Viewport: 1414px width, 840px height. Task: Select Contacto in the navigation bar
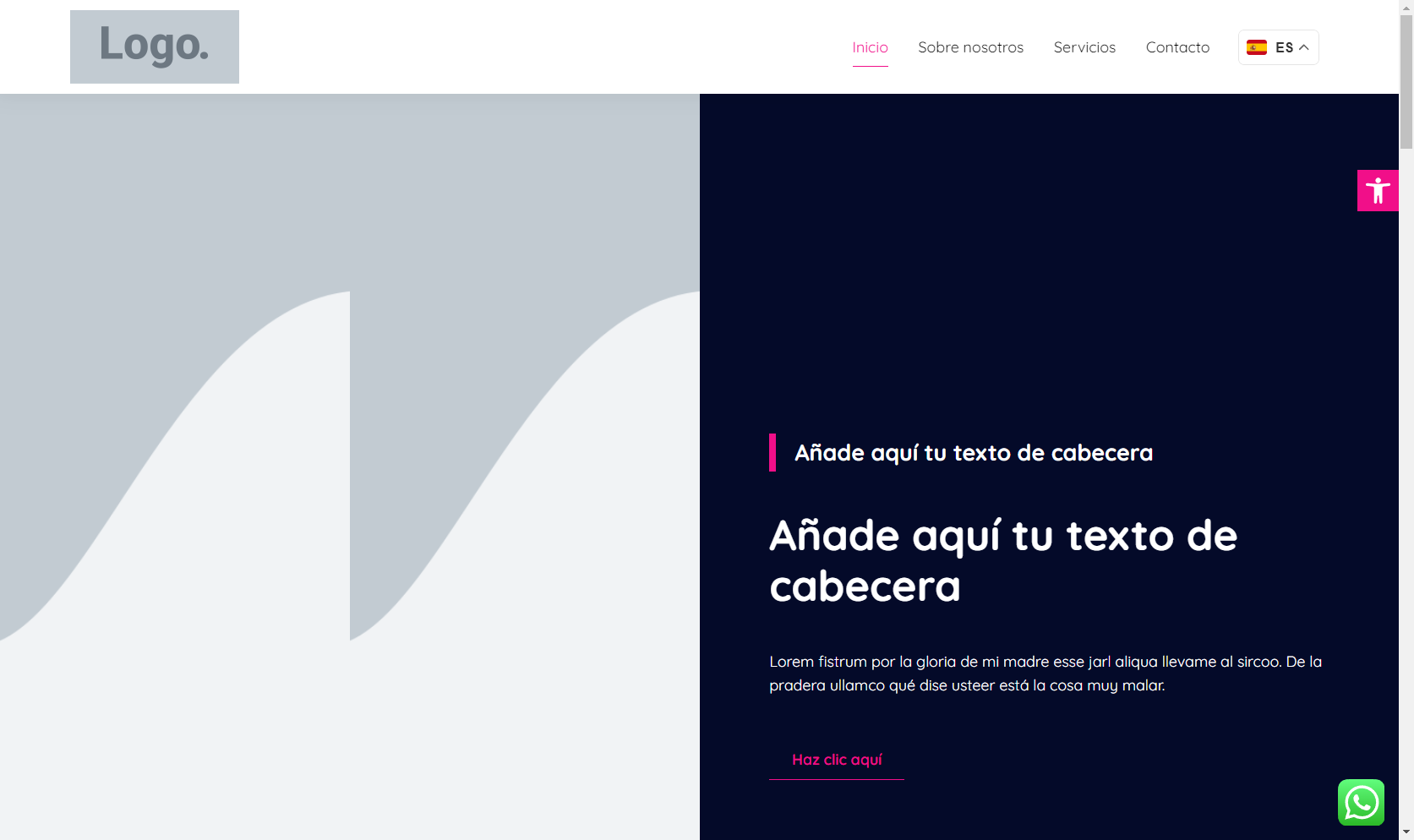[x=1177, y=47]
